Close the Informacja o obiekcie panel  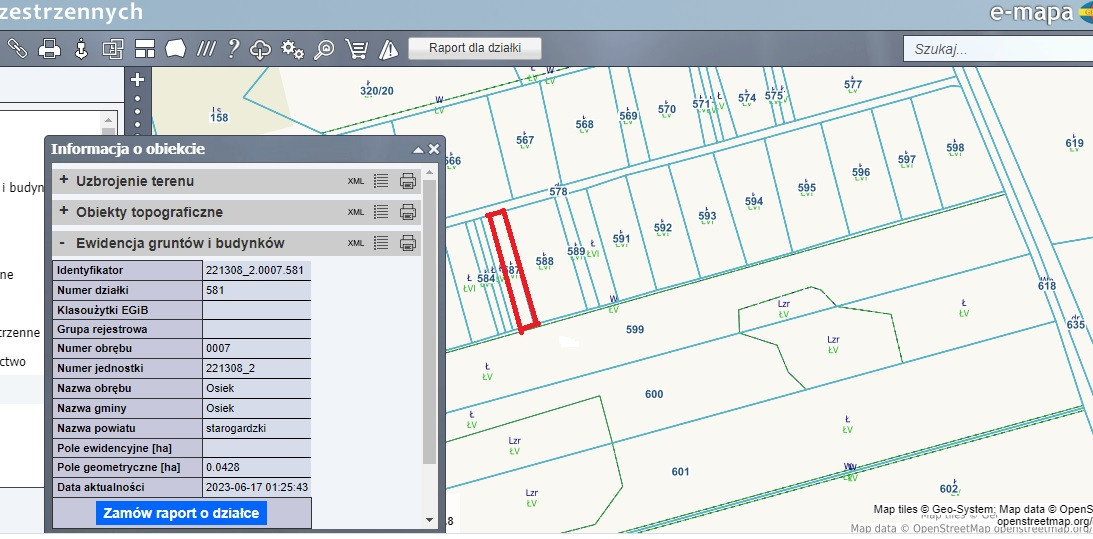(x=434, y=149)
